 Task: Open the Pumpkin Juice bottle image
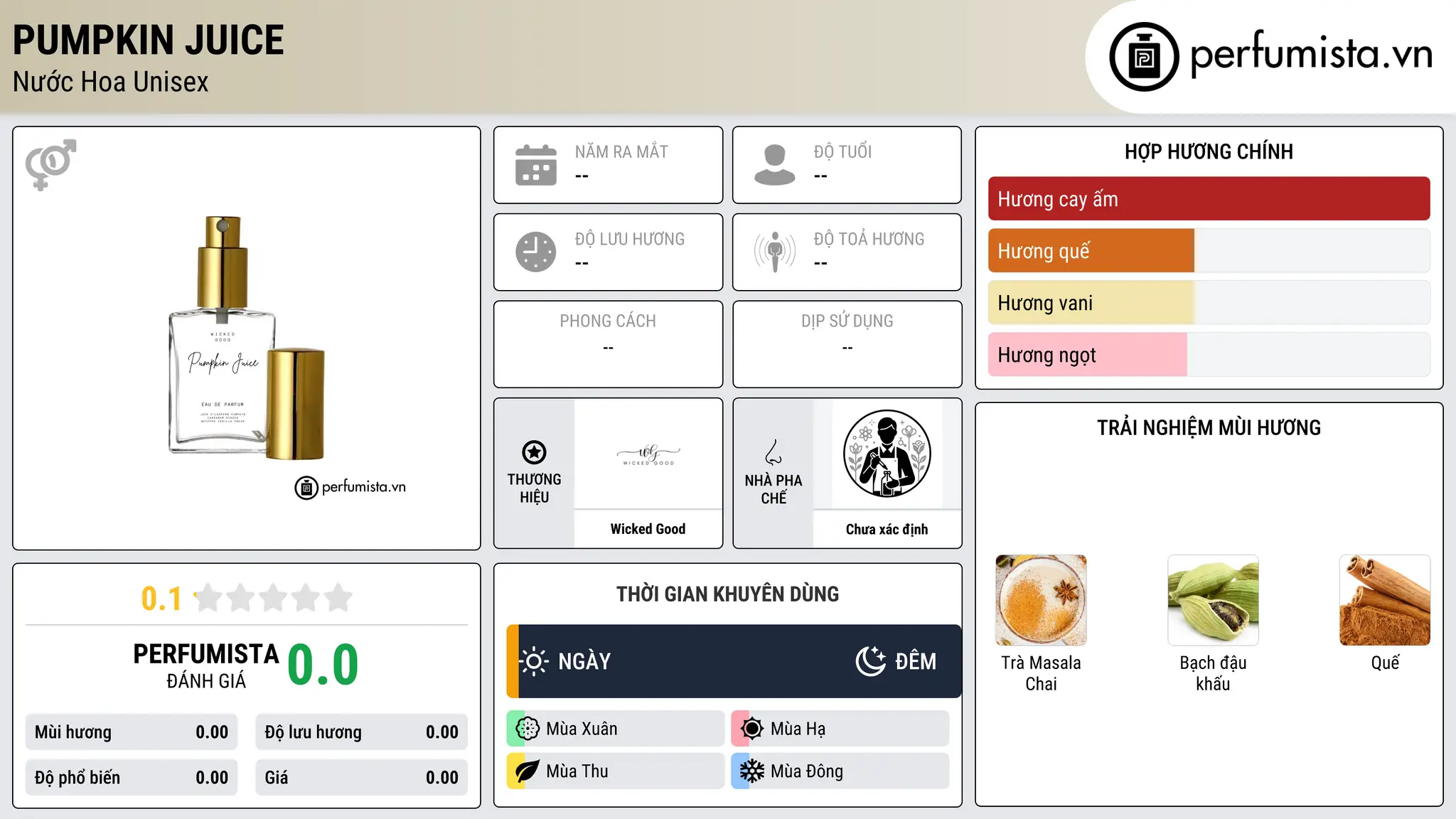click(247, 338)
